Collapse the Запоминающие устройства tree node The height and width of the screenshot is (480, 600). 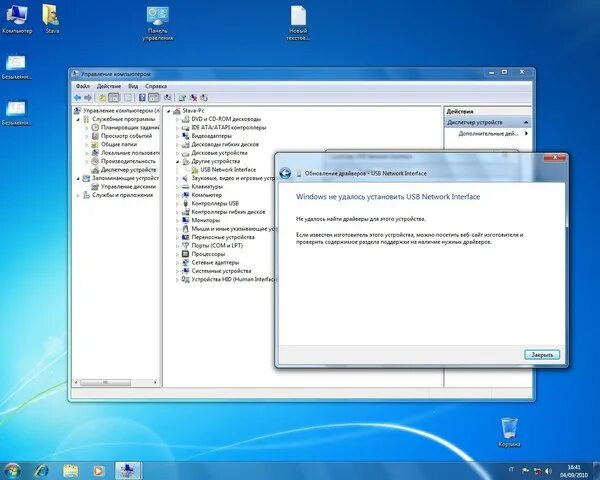pyautogui.click(x=78, y=178)
